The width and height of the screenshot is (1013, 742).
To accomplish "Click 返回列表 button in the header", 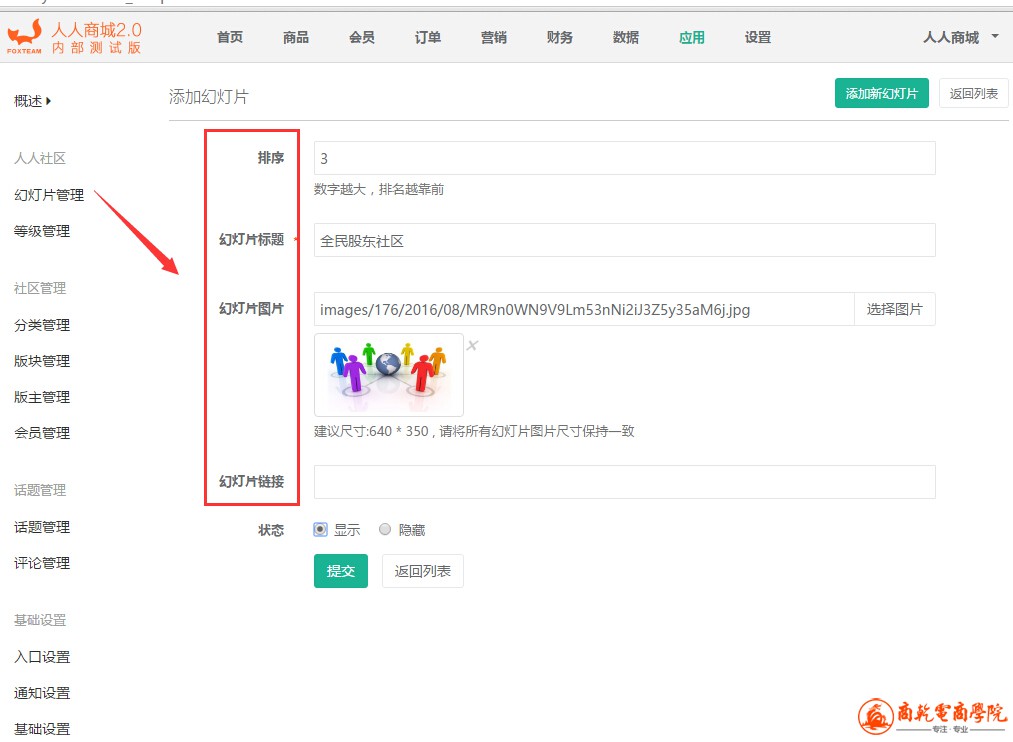I will point(973,93).
